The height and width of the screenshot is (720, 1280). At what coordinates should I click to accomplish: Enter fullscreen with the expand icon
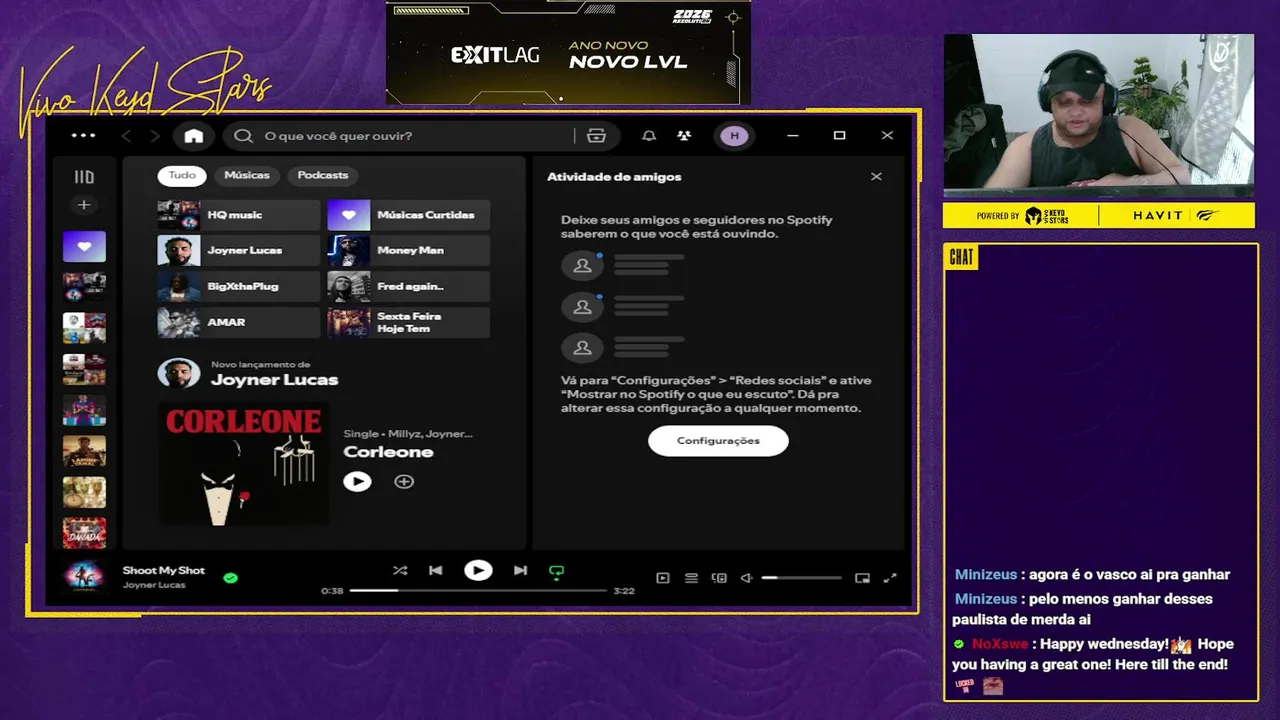pyautogui.click(x=890, y=578)
